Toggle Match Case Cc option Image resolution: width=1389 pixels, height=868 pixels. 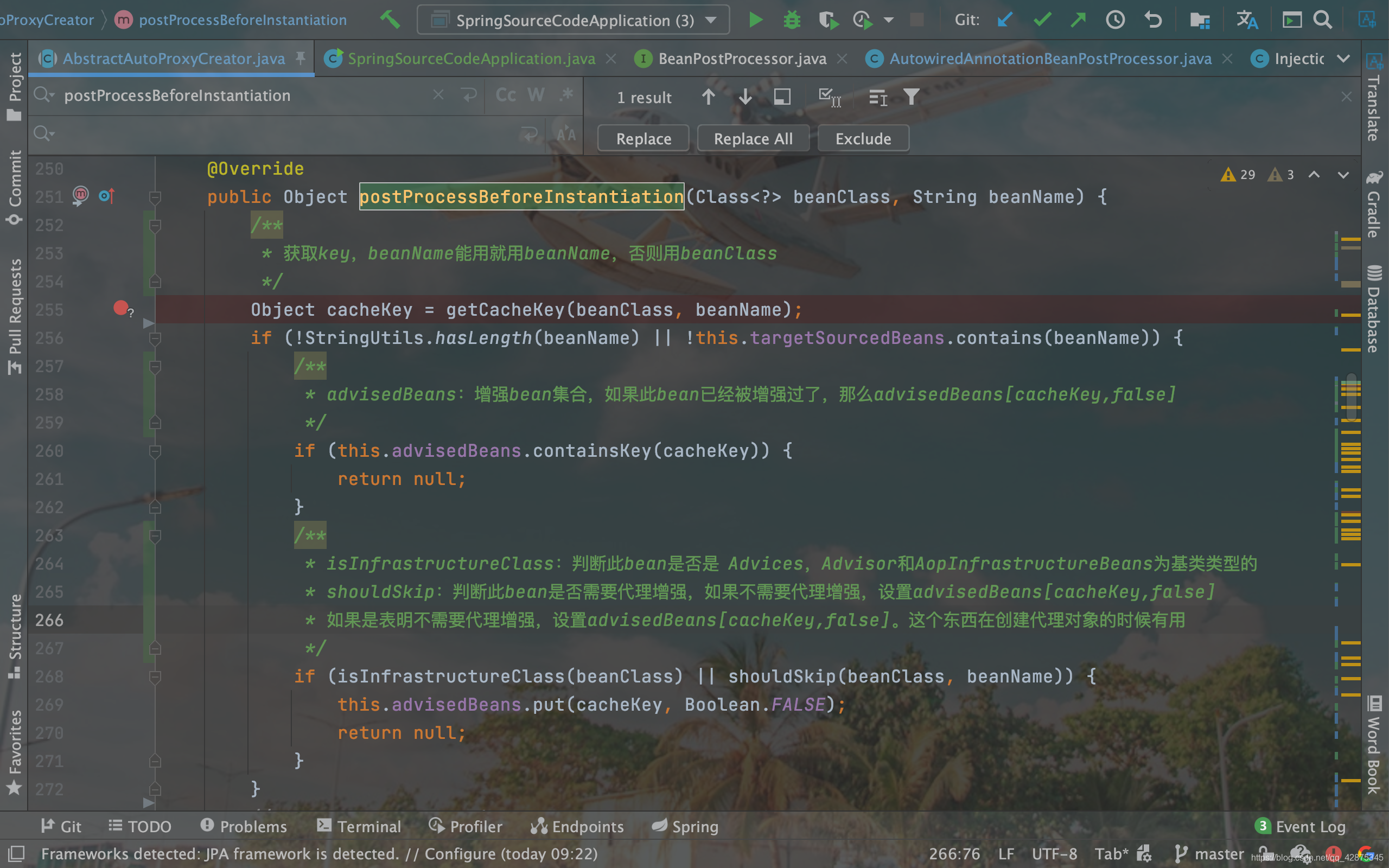[x=506, y=95]
